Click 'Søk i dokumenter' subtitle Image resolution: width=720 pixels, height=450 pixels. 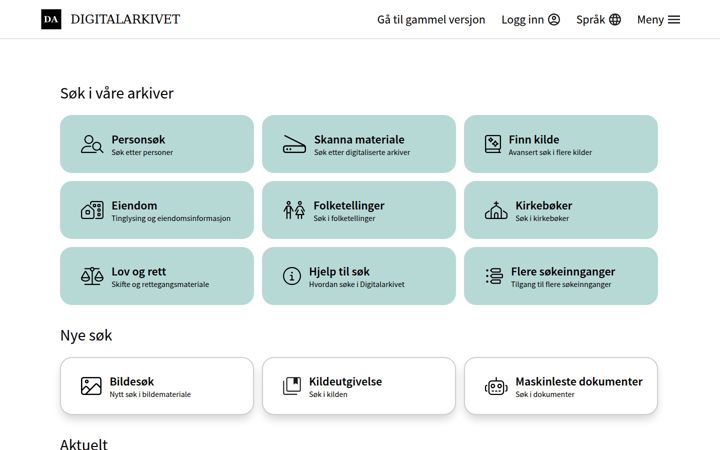point(545,394)
